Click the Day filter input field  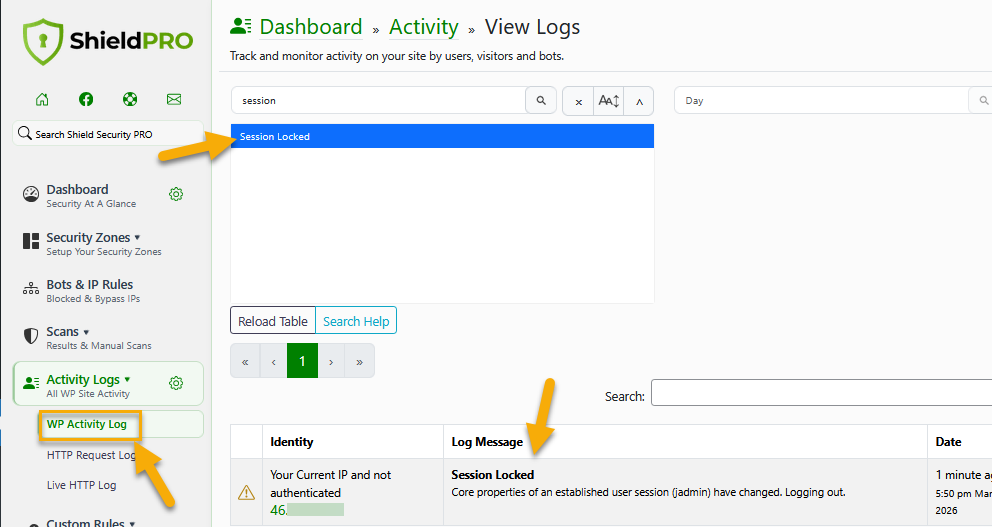pos(821,100)
